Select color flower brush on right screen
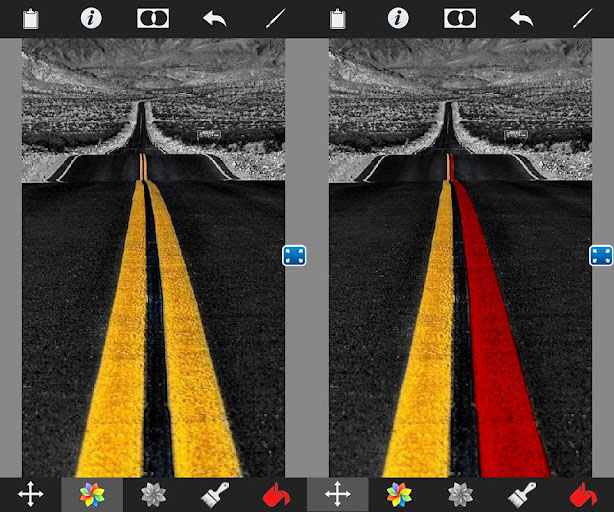The width and height of the screenshot is (614, 512). [x=399, y=494]
